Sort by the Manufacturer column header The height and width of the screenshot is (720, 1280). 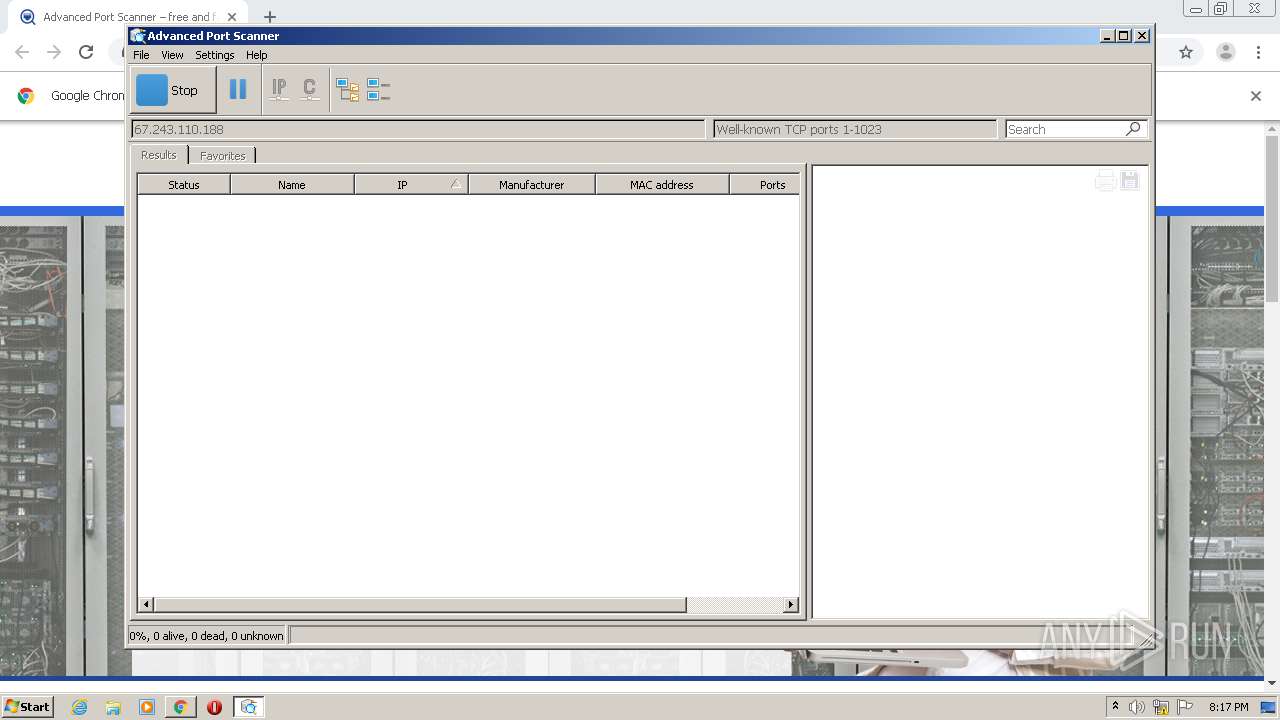532,185
